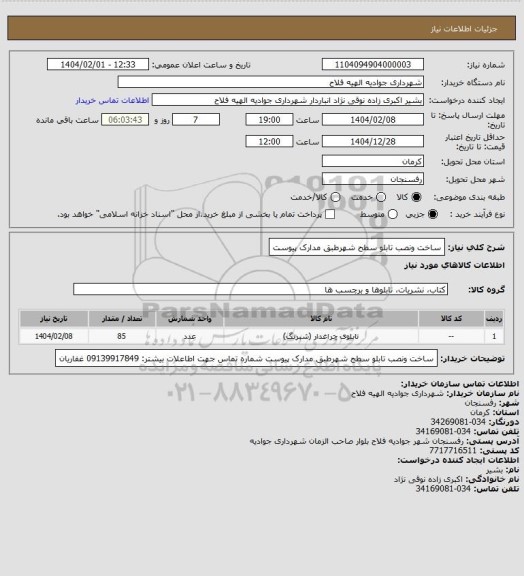Image resolution: width=524 pixels, height=576 pixels.
Task: Click the row number cell 1
Action: pyautogui.click(x=494, y=336)
